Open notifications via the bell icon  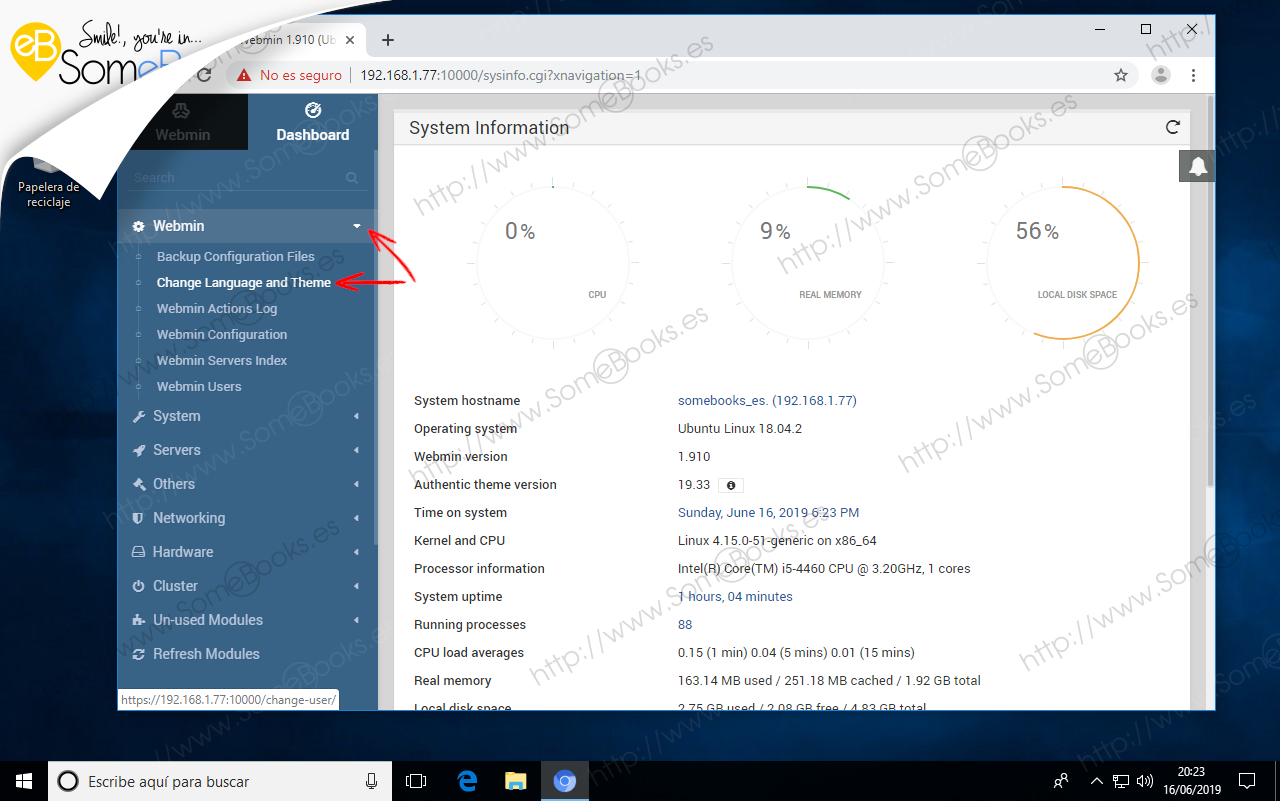point(1196,166)
